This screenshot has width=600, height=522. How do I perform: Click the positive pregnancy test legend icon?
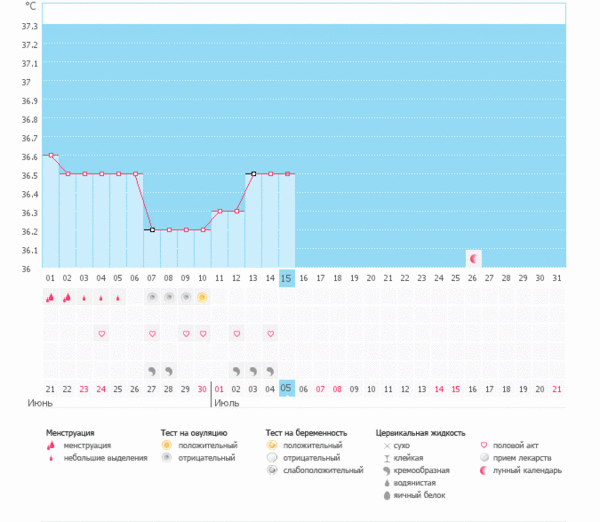271,445
